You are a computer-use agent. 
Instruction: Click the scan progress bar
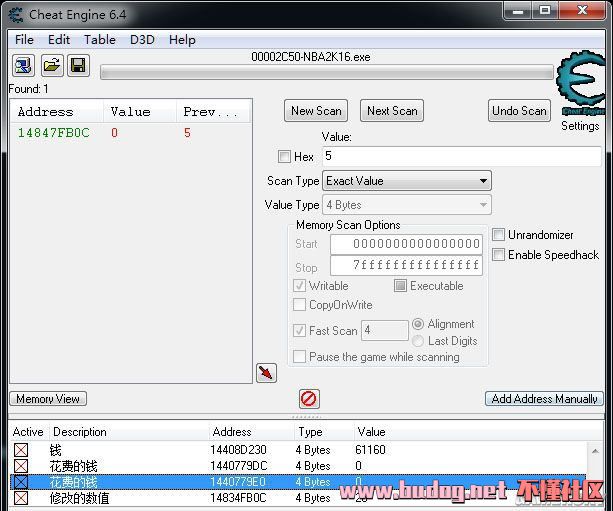327,72
